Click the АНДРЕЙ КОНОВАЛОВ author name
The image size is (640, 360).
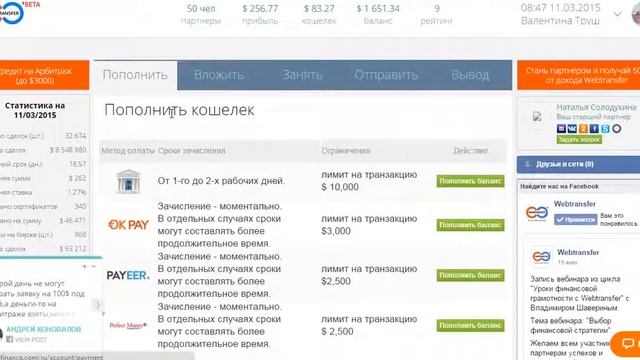pos(44,329)
